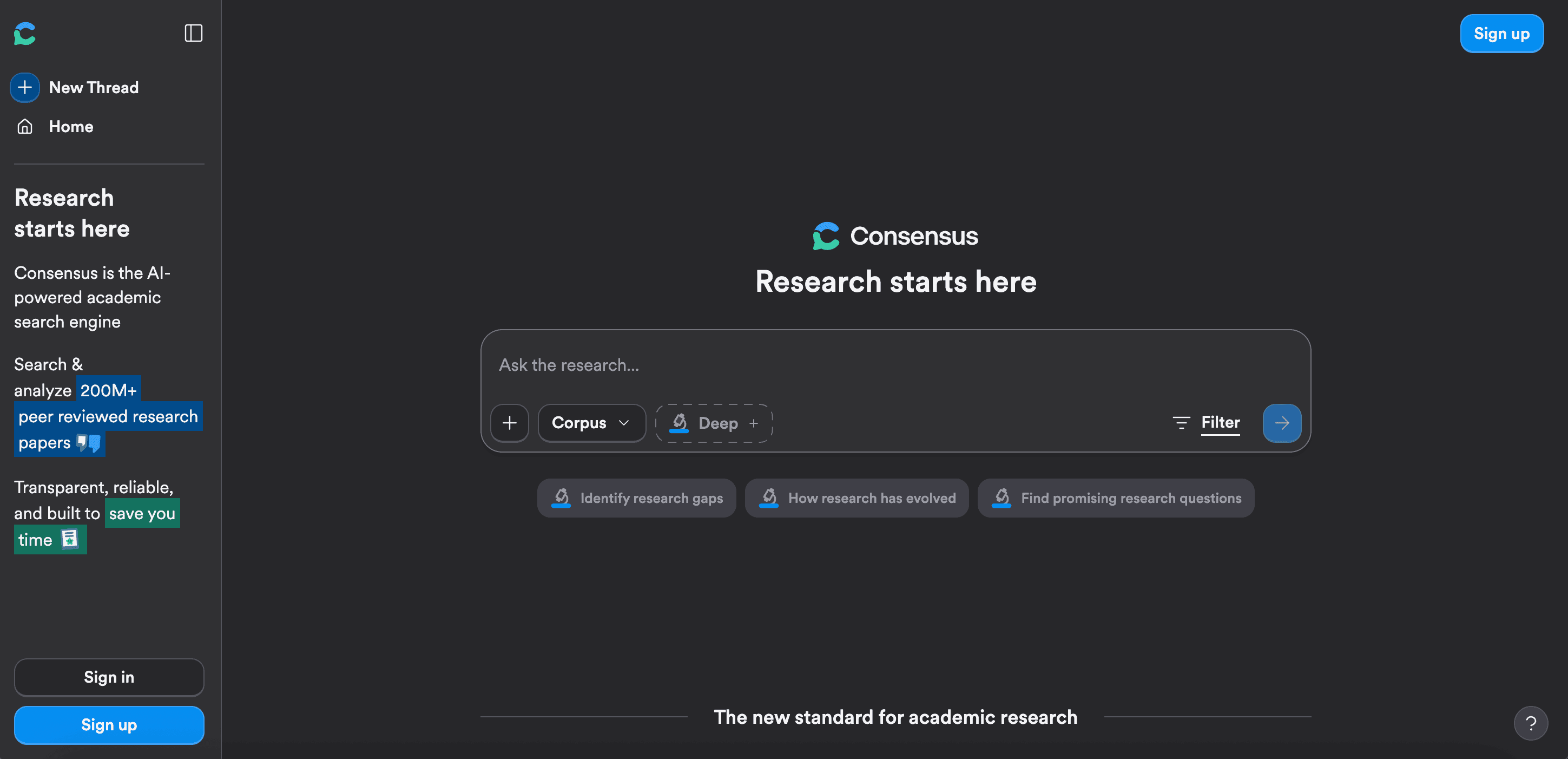Viewport: 1568px width, 759px height.
Task: Click The new standard for academic research text
Action: pyautogui.click(x=895, y=717)
